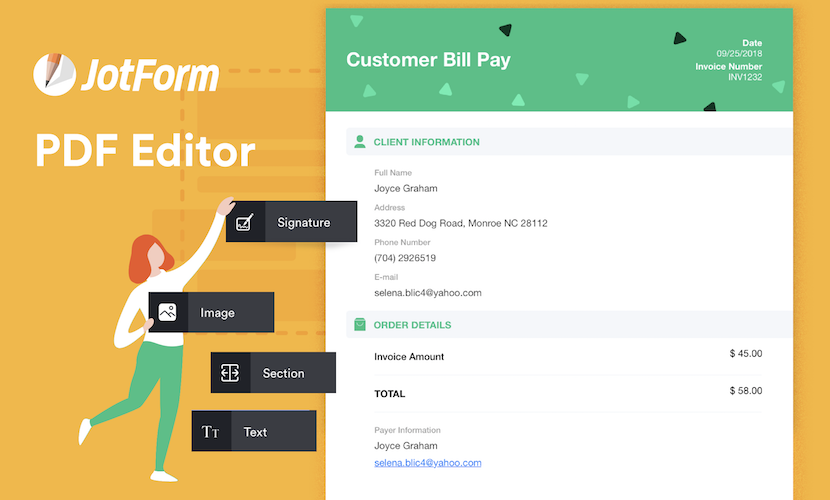Click the JotForm pencil logo icon

[x=55, y=74]
